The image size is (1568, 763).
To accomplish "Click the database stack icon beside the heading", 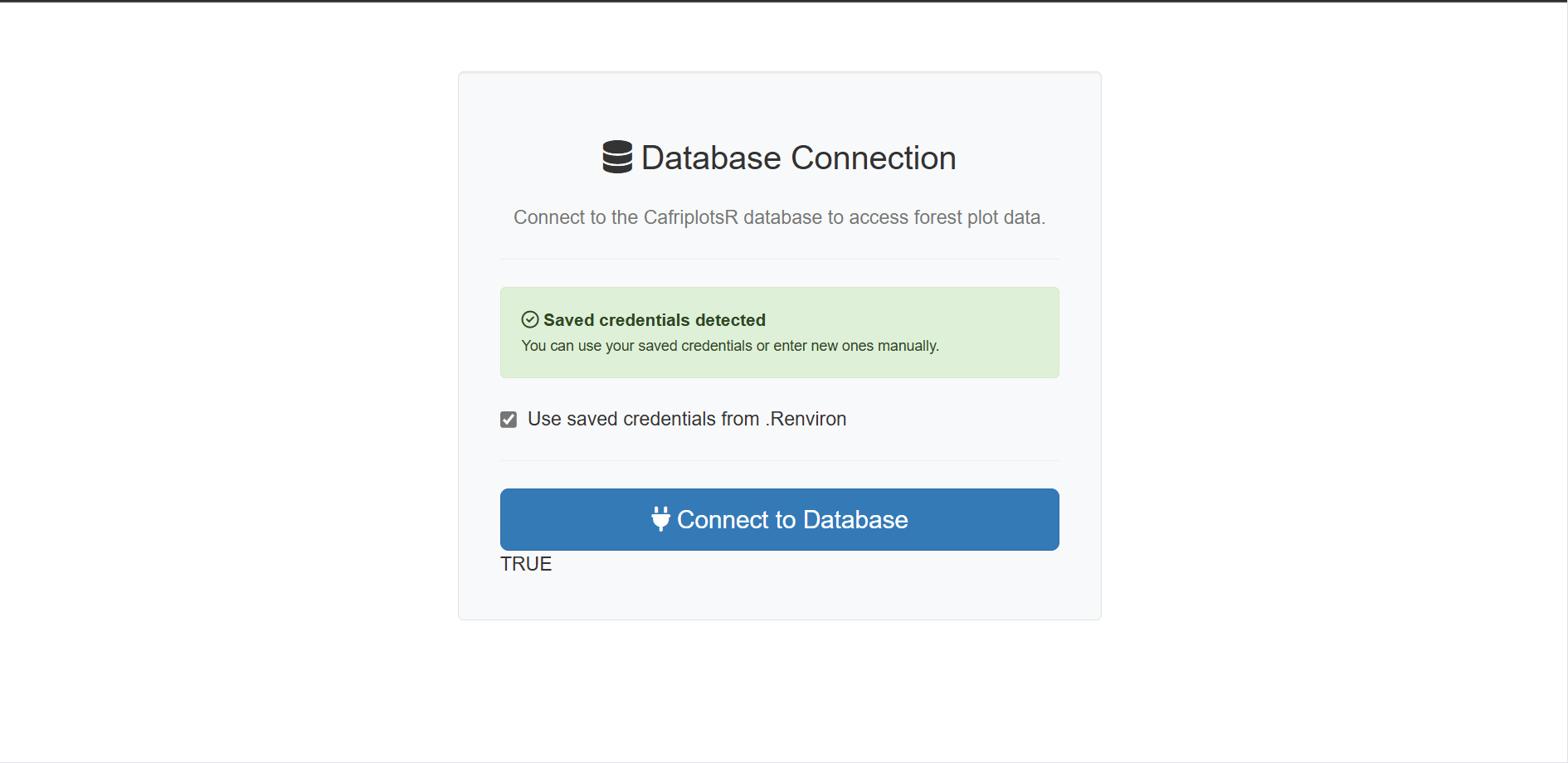I will pos(617,158).
